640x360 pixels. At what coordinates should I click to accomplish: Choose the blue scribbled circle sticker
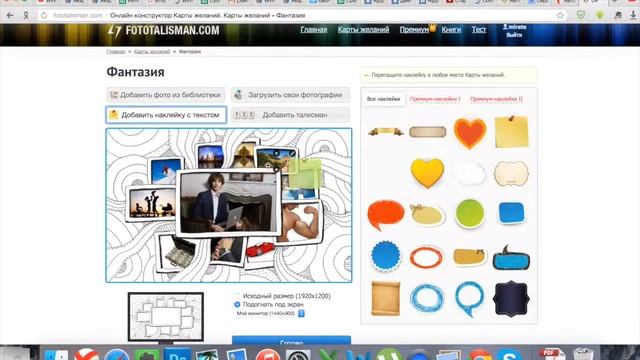click(x=427, y=299)
